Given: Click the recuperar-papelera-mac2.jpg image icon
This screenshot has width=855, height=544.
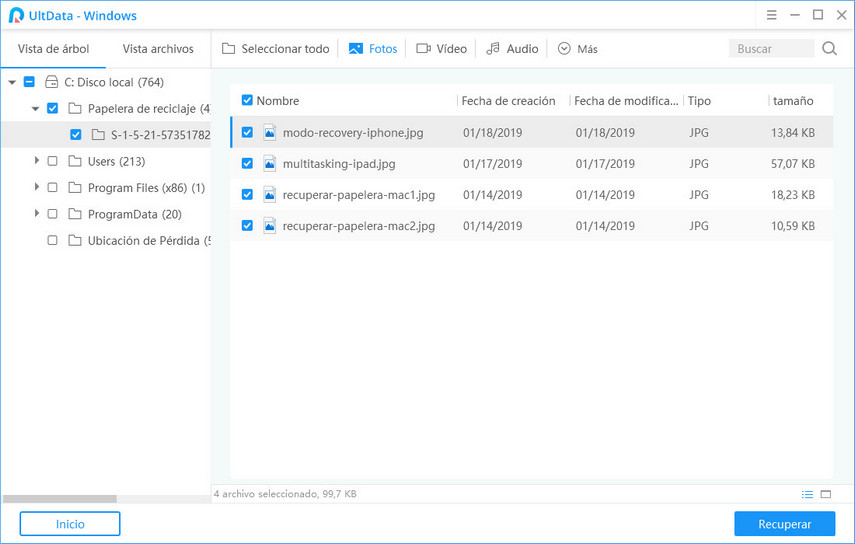Looking at the screenshot, I should point(269,226).
